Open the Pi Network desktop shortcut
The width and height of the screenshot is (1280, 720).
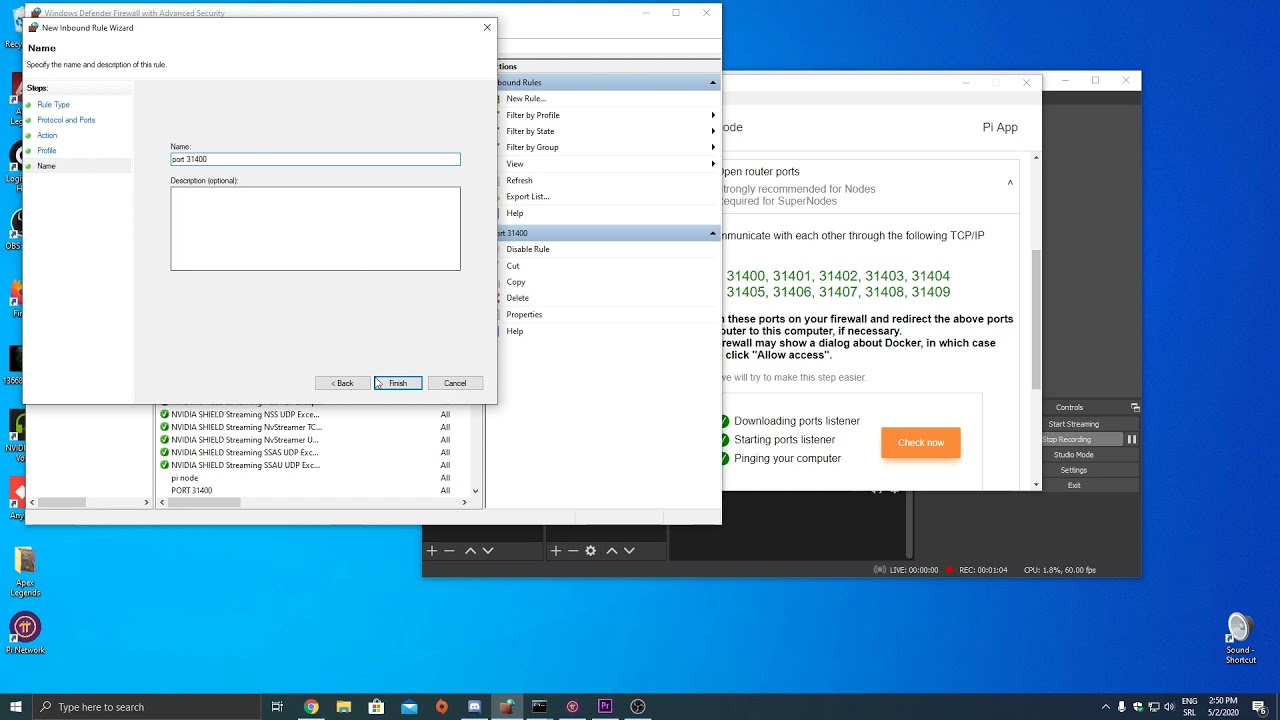coord(25,632)
